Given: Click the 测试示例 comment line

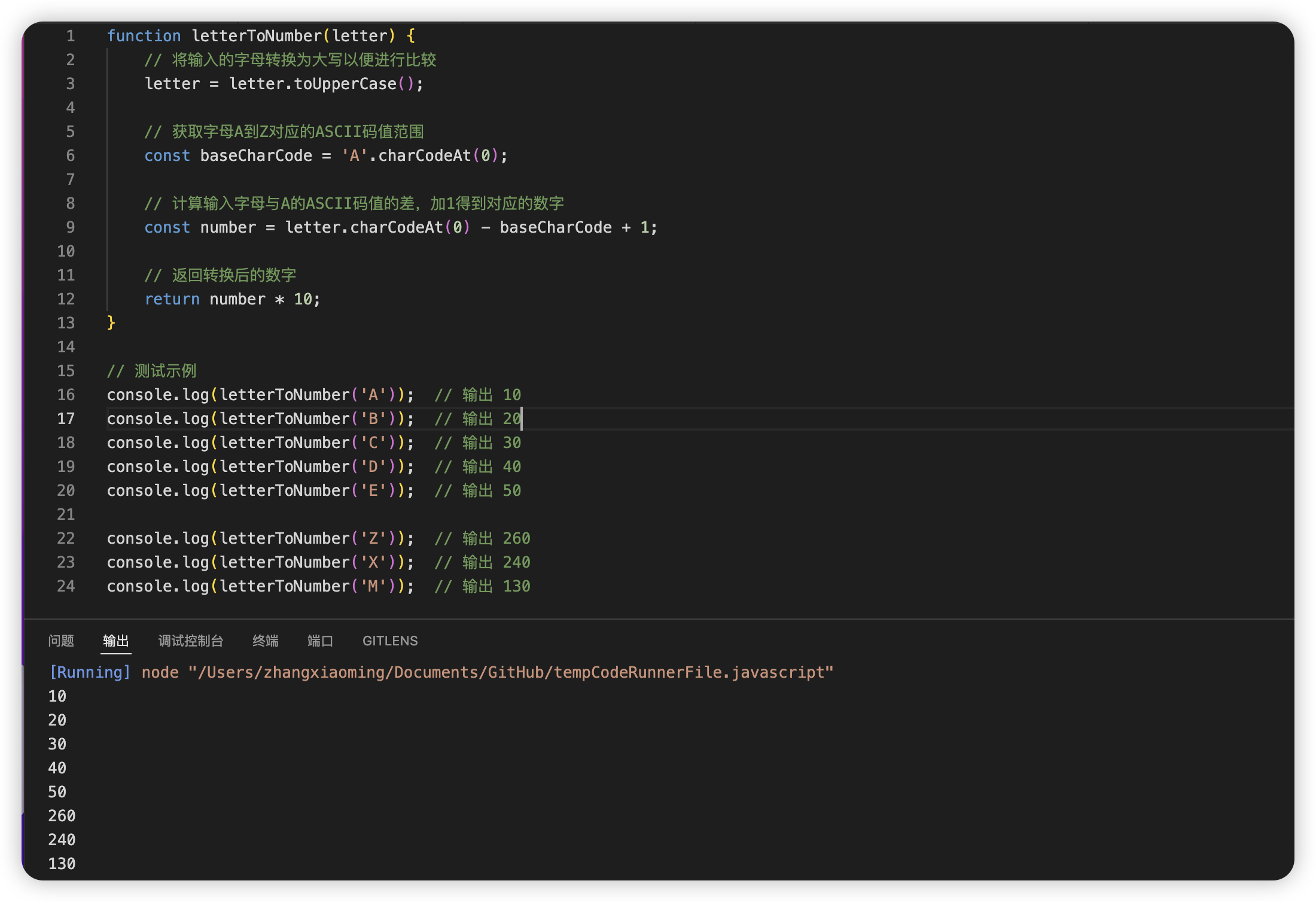Looking at the screenshot, I should (151, 371).
